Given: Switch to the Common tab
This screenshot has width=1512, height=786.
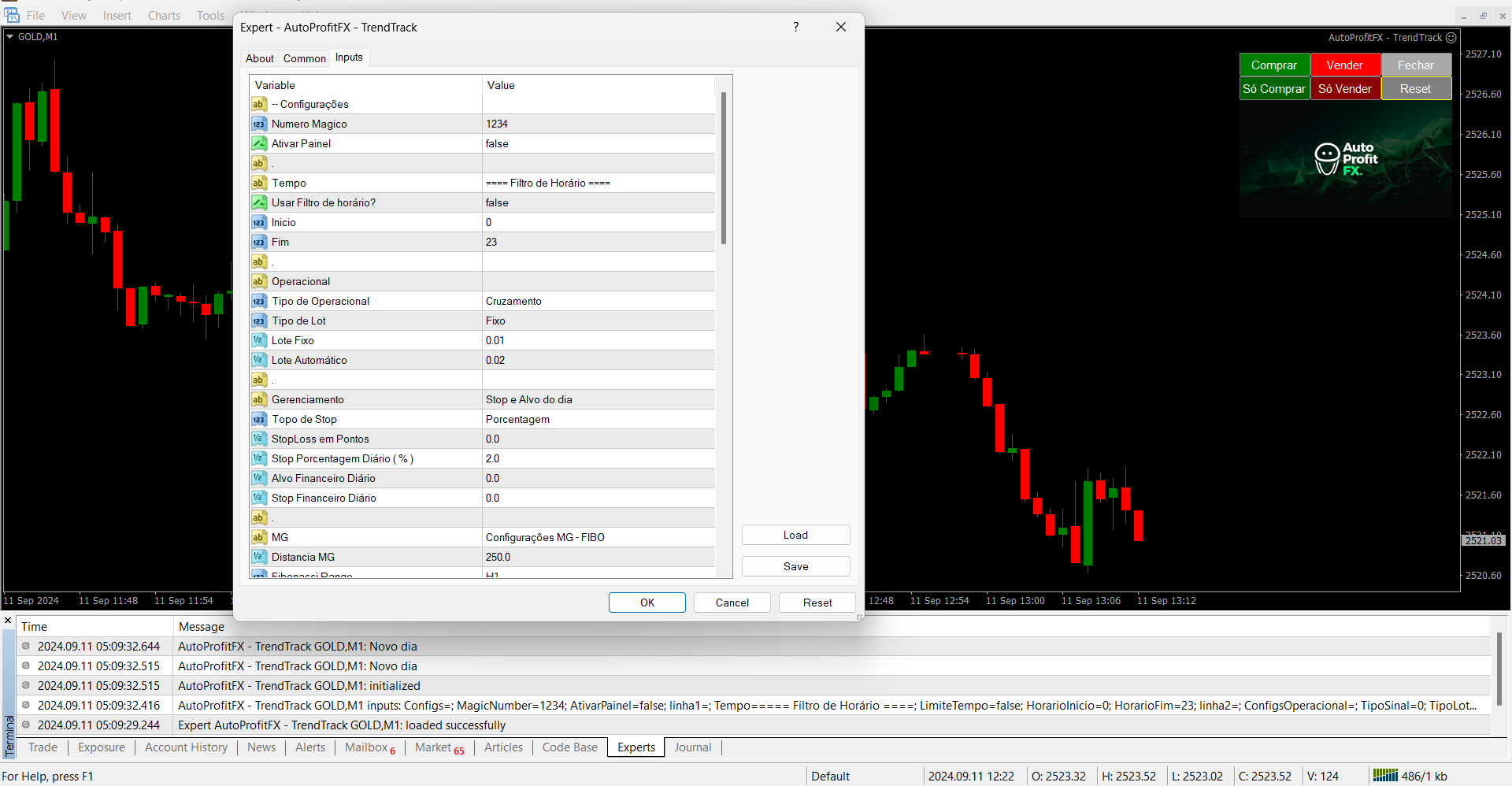Looking at the screenshot, I should coord(304,58).
